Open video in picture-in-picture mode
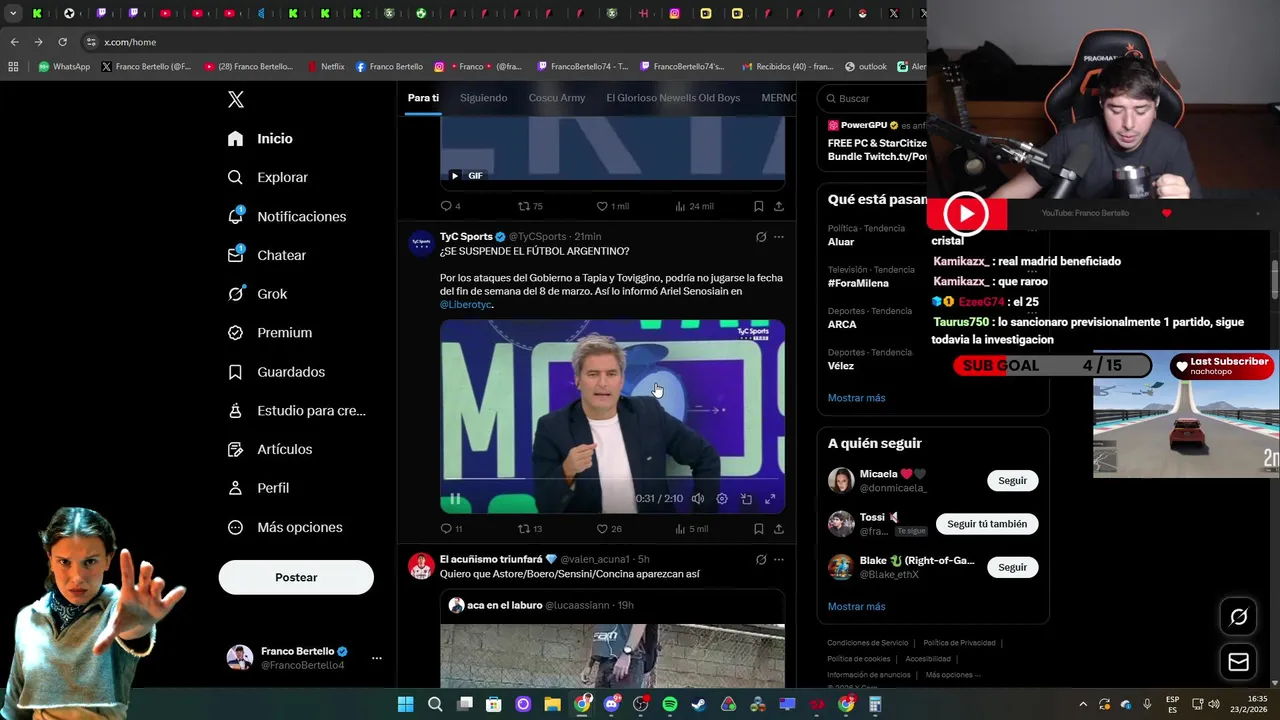 [x=746, y=499]
